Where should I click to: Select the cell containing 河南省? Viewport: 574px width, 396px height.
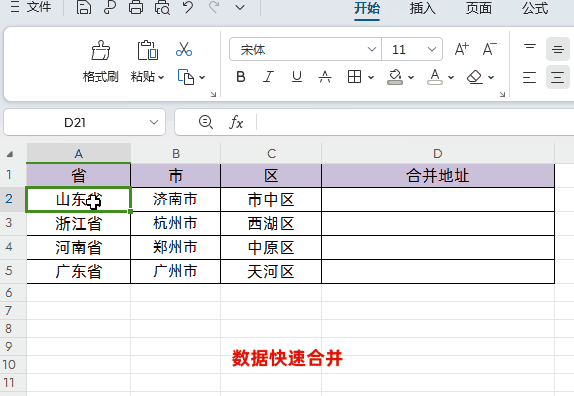point(79,247)
